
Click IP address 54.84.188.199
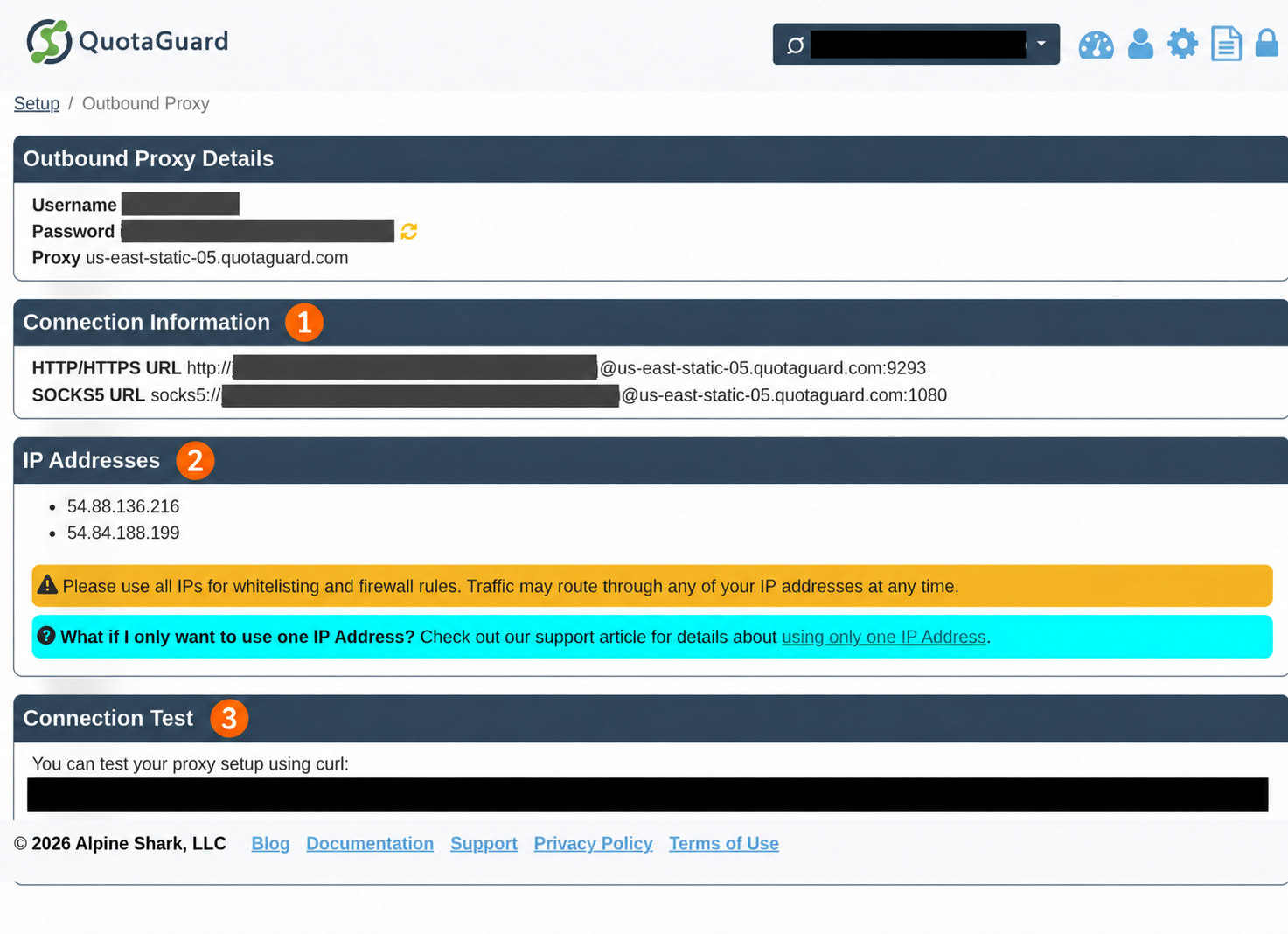[123, 533]
